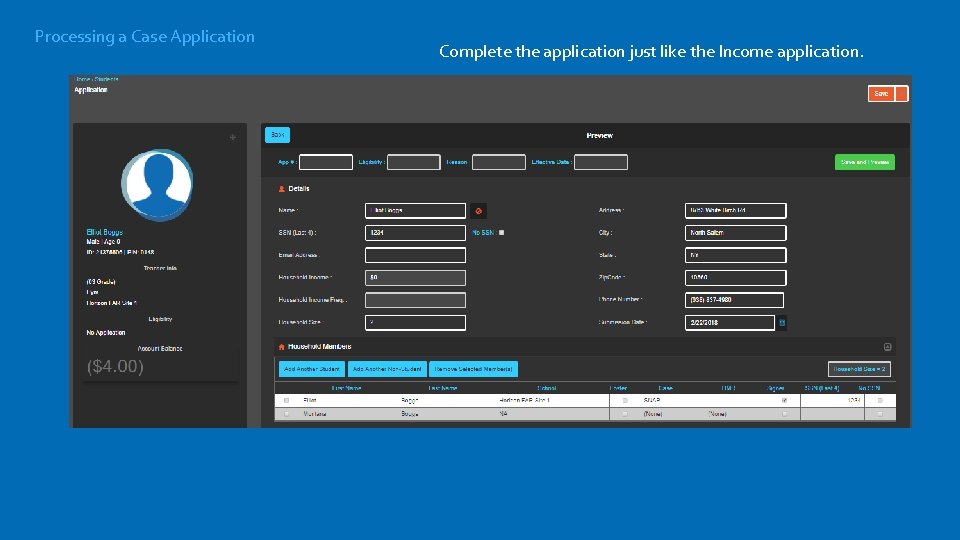Open the dropdown arrow beside Save
Image resolution: width=960 pixels, height=540 pixels.
pyautogui.click(x=901, y=94)
